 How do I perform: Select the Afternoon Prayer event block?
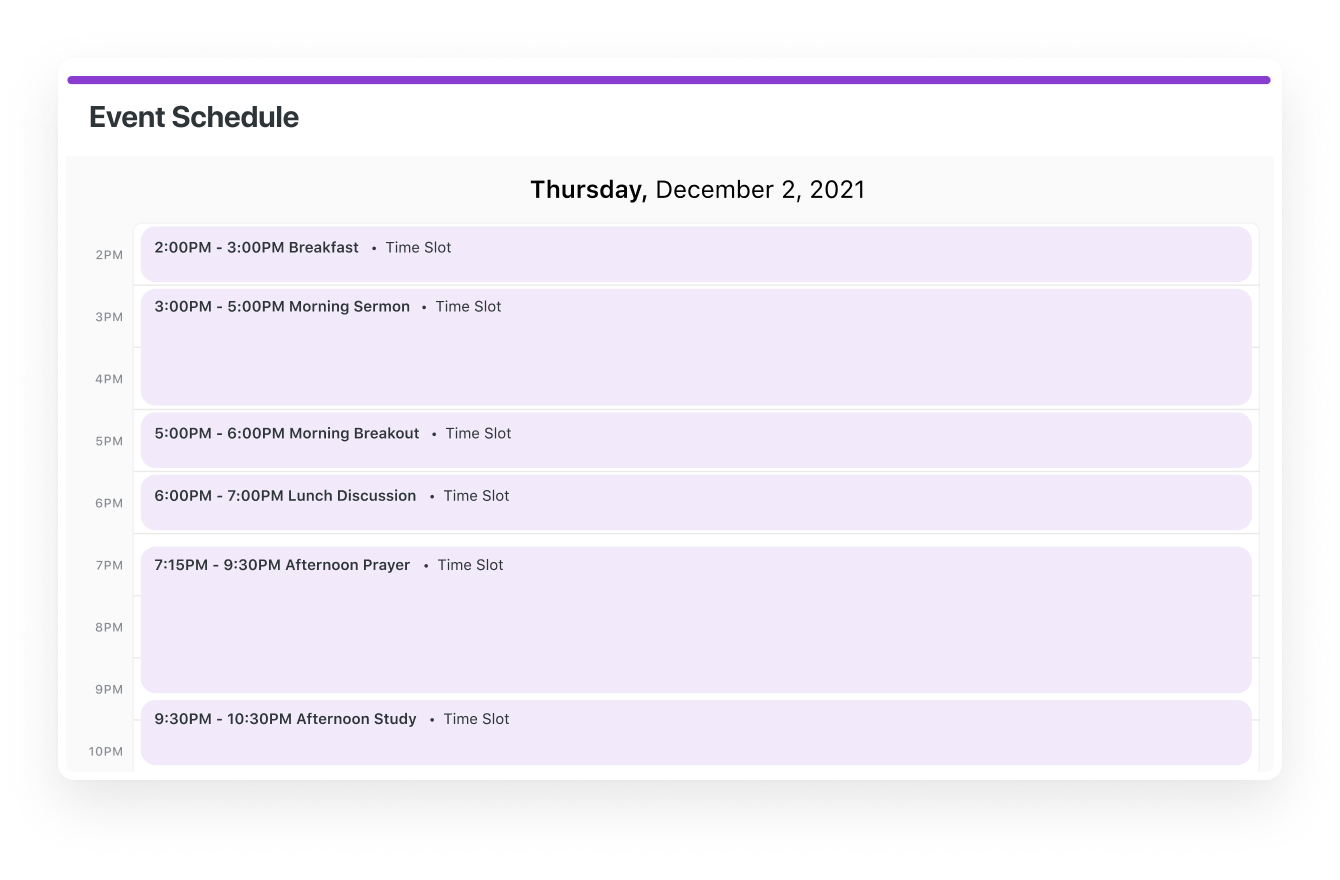[x=695, y=619]
